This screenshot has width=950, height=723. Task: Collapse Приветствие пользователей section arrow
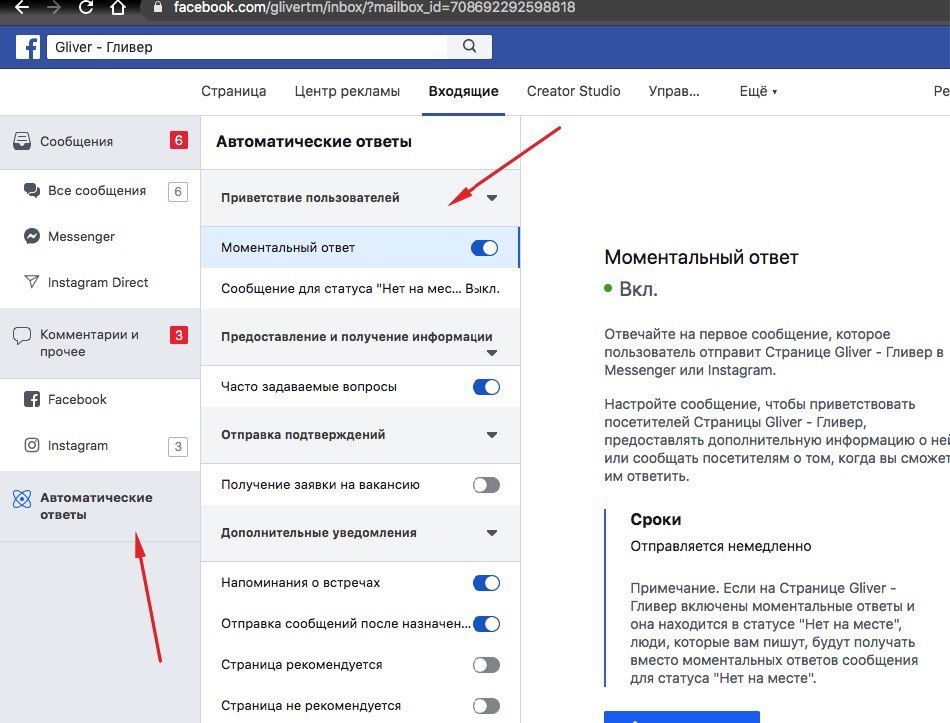point(492,198)
